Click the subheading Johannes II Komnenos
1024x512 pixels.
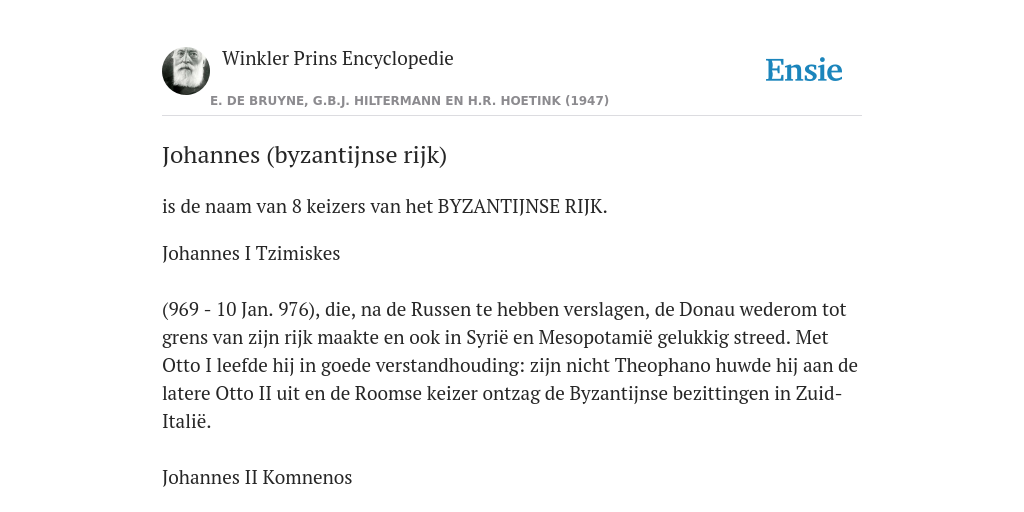[x=257, y=477]
